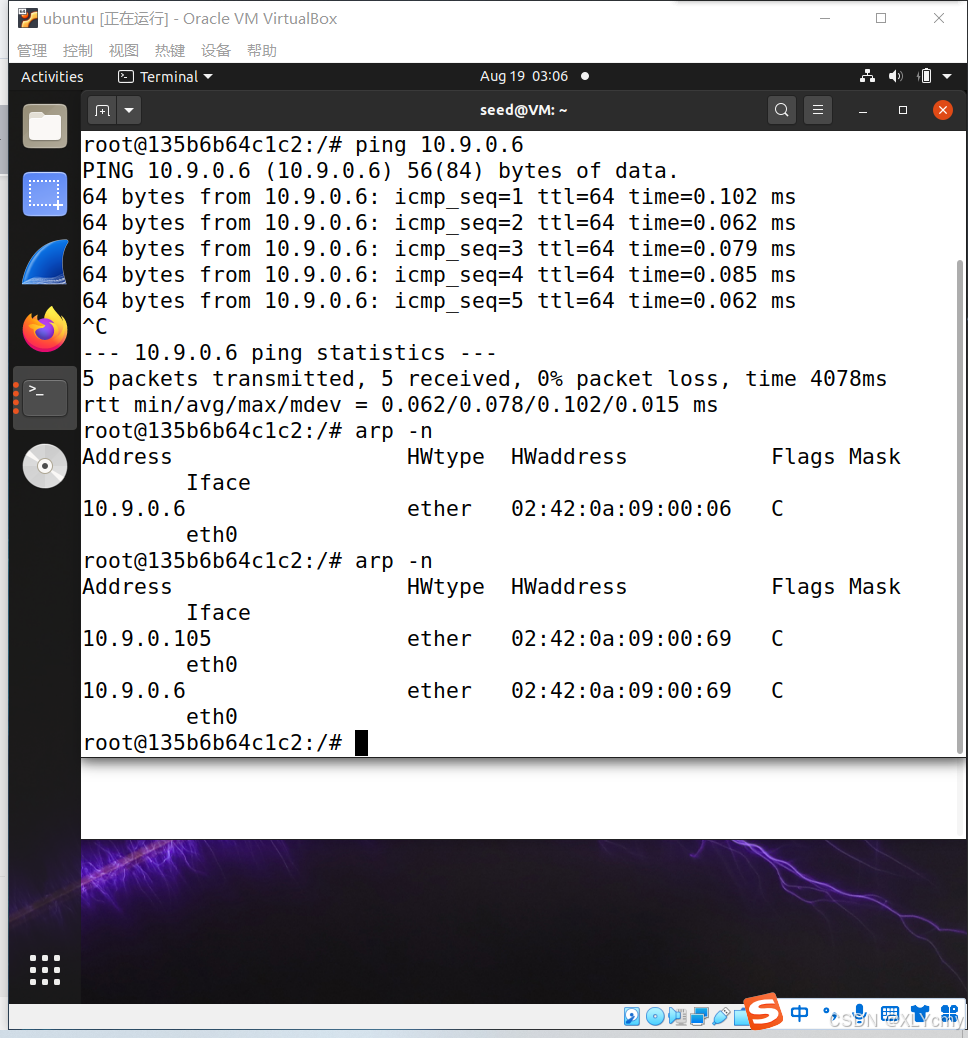Click the VirtualBox window title text
This screenshot has width=968, height=1038.
[x=190, y=19]
